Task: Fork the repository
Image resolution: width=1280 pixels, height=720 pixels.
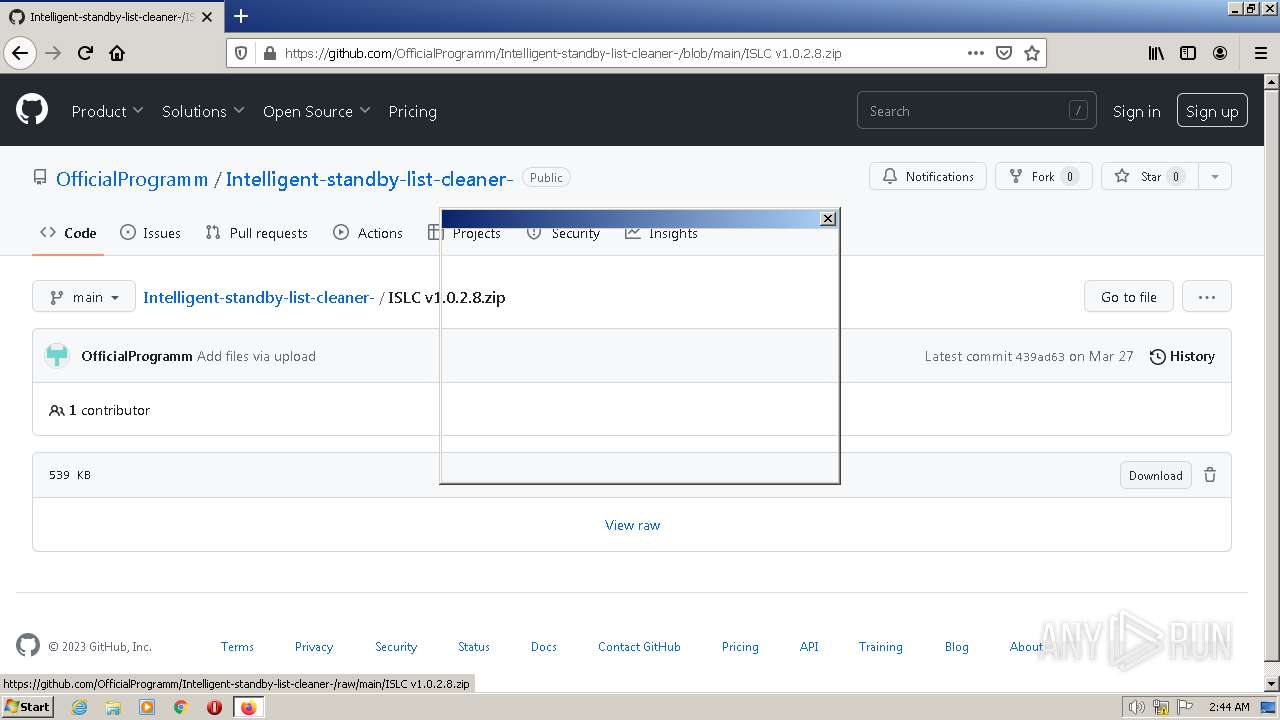Action: tap(1044, 176)
